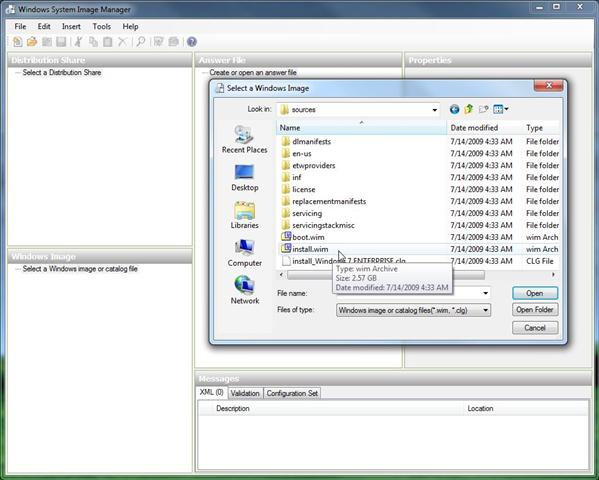The width and height of the screenshot is (599, 480).
Task: Click the Copy toolbar icon
Action: pyautogui.click(x=93, y=42)
